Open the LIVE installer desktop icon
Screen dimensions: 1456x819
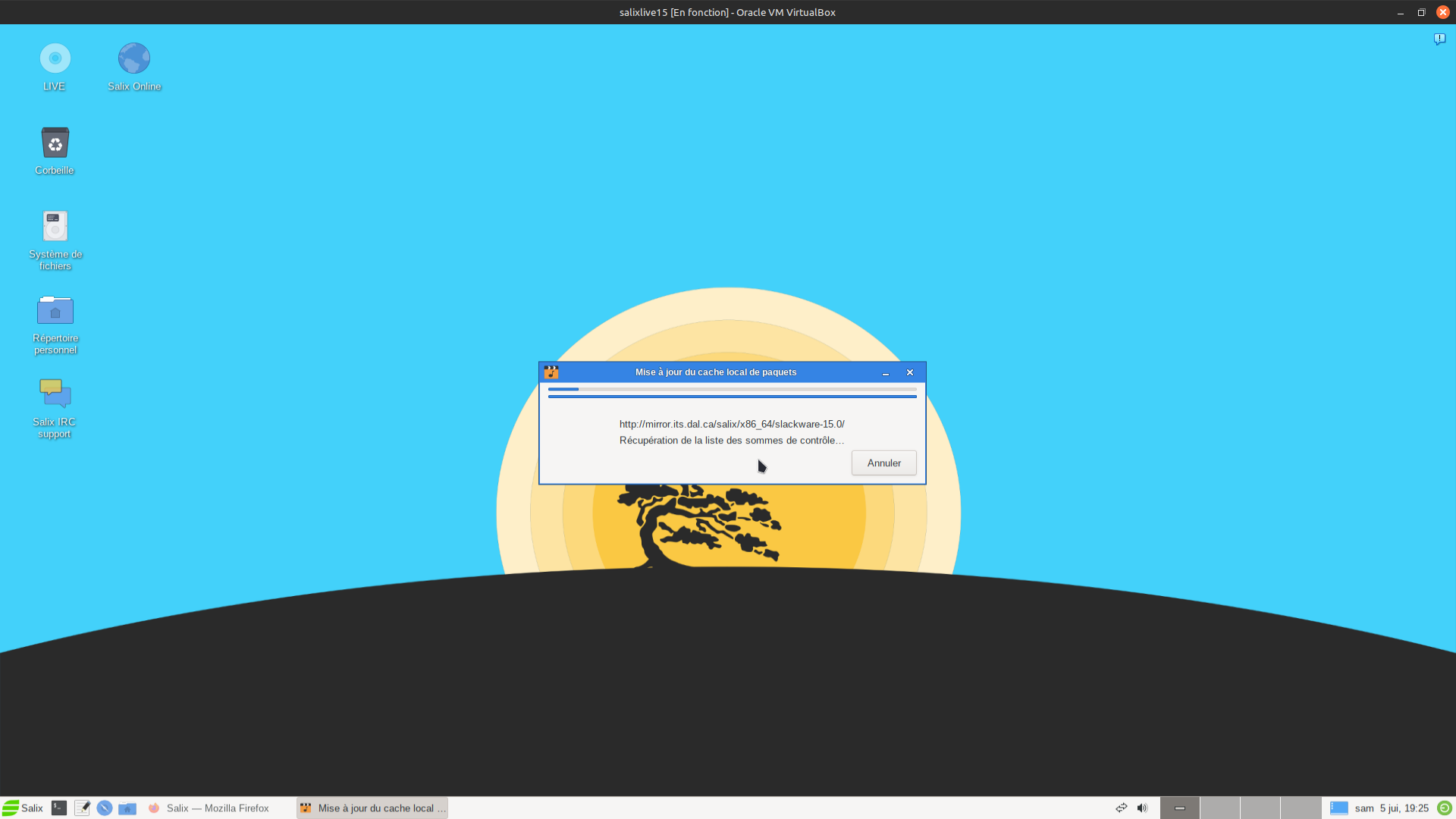pos(55,59)
